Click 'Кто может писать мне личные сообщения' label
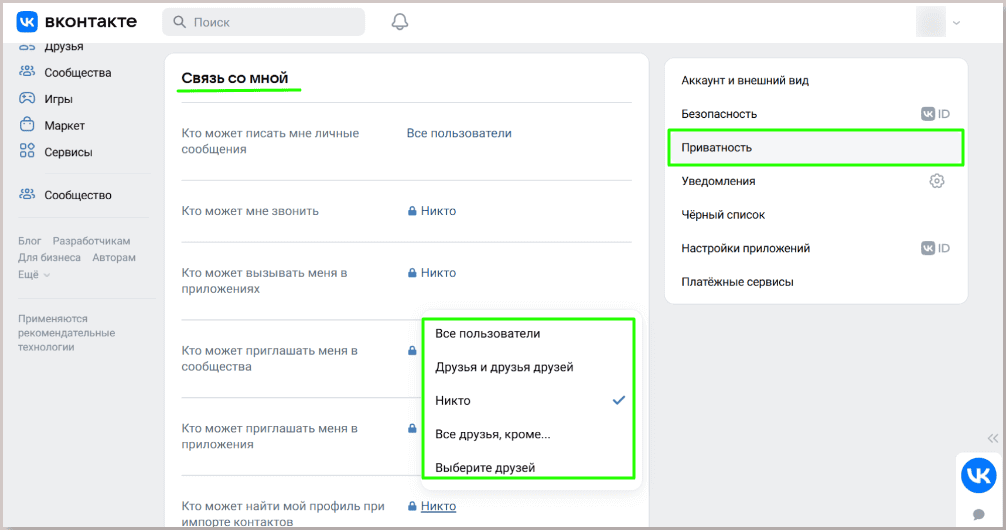 pyautogui.click(x=270, y=141)
